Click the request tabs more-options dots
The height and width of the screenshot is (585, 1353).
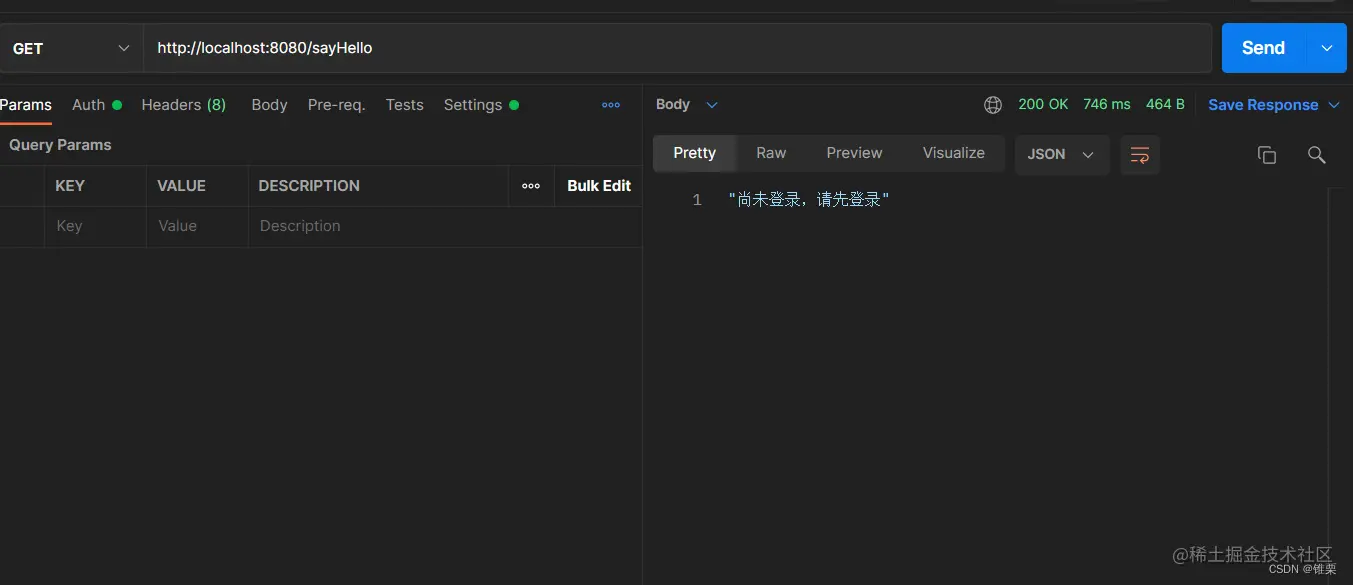(x=611, y=105)
